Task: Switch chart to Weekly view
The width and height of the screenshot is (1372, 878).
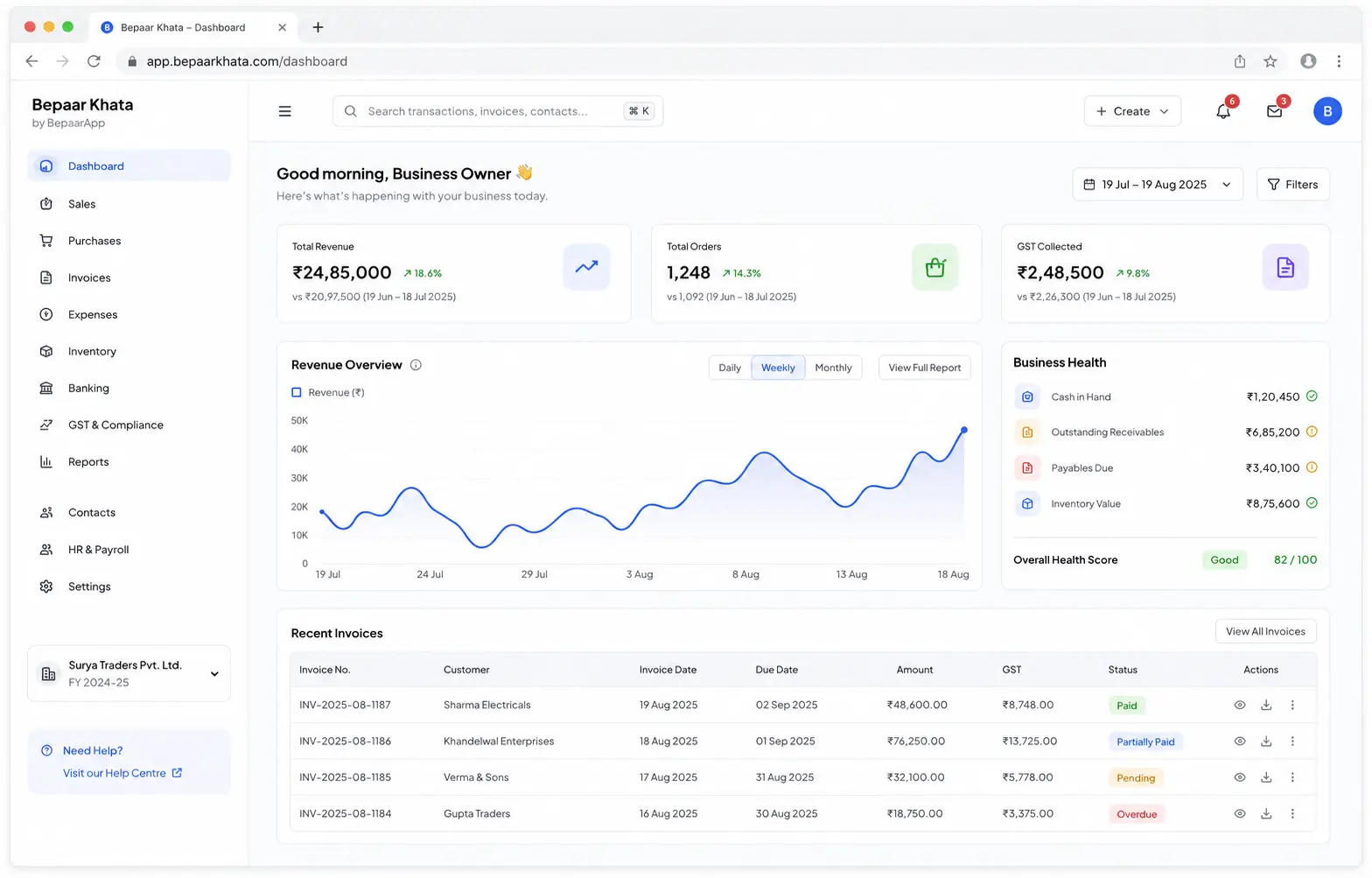Action: [778, 368]
